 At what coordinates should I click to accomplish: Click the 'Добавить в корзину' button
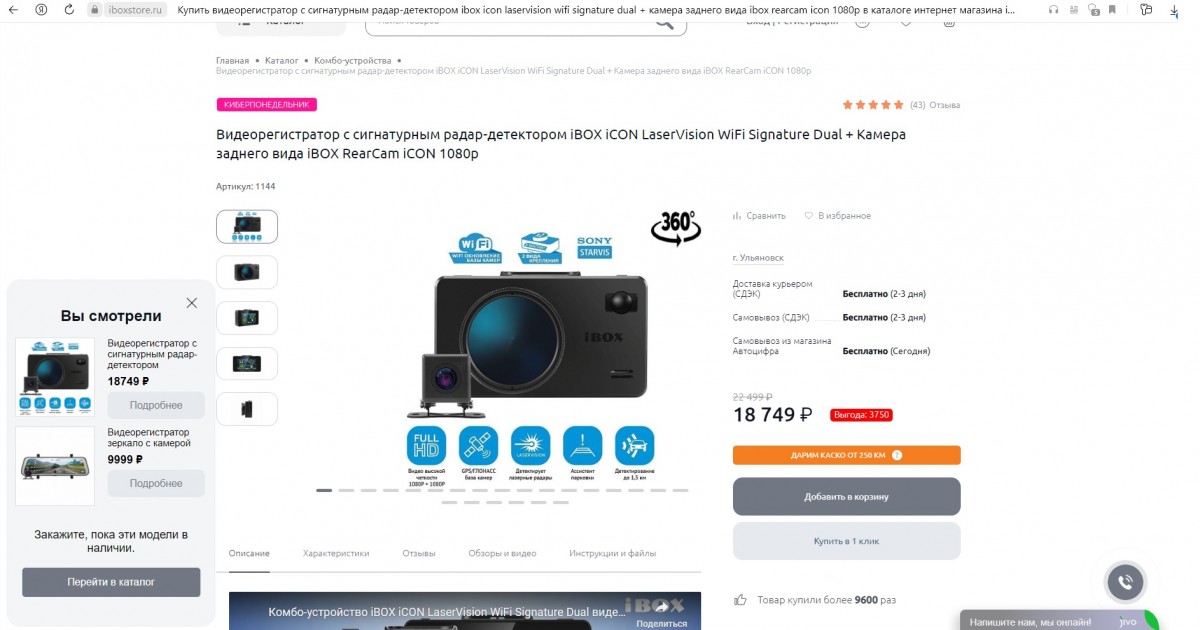pyautogui.click(x=846, y=496)
